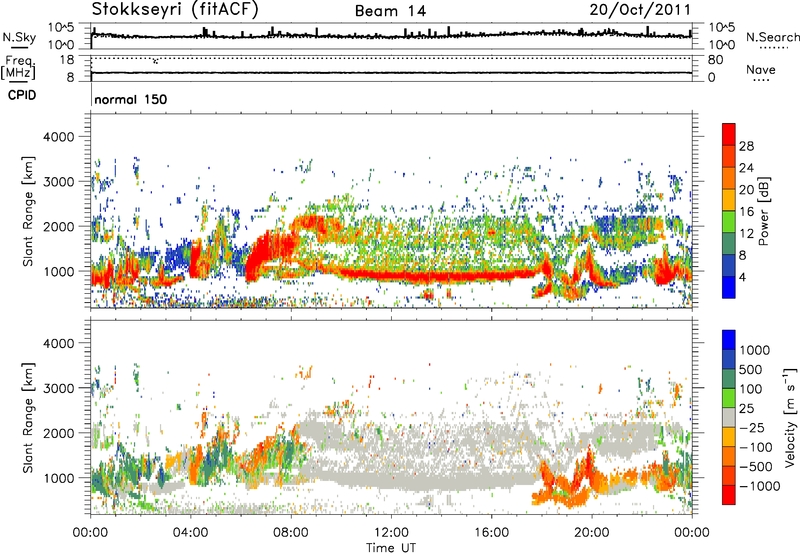This screenshot has height=554, width=800.
Task: Click the '-1000' value on Velocity colorbar
Action: tap(760, 486)
